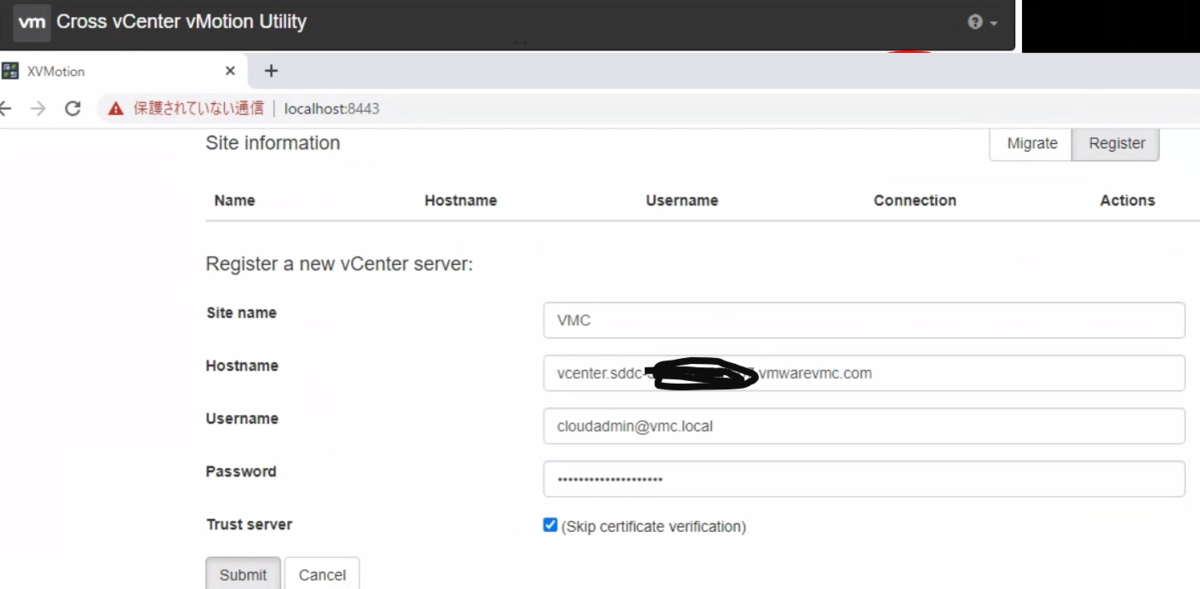1200x589 pixels.
Task: Click the Hostname column header
Action: [x=460, y=200]
